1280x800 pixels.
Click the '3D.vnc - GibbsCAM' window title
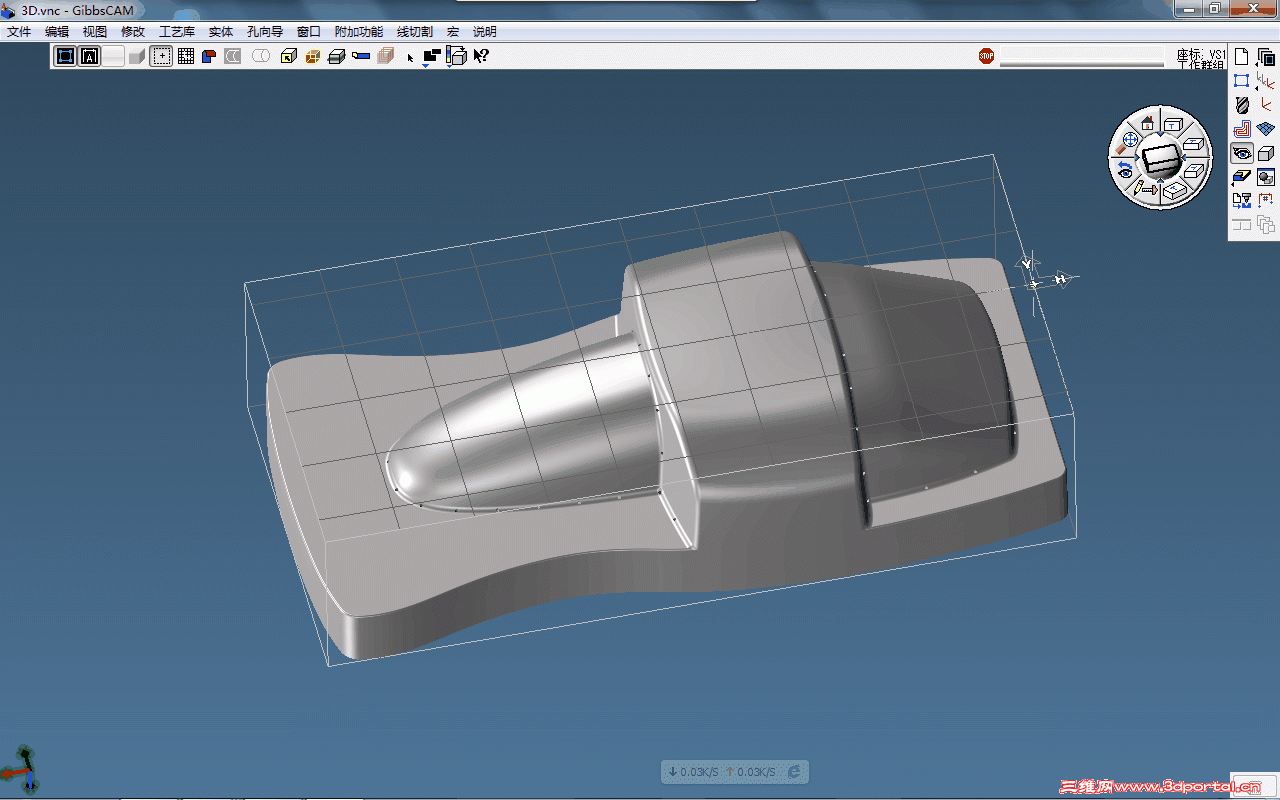77,10
